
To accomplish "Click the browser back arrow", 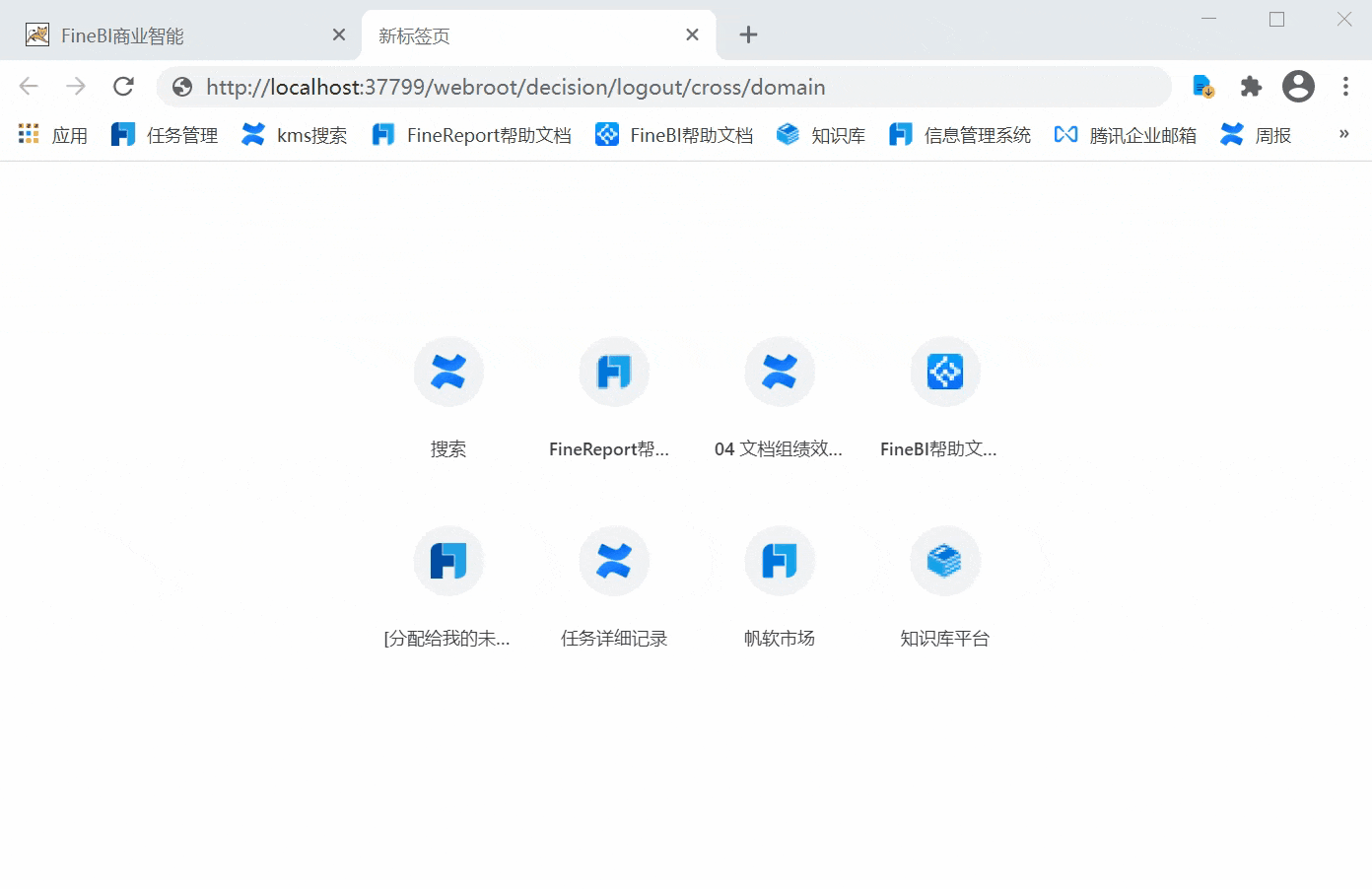I will 29,87.
